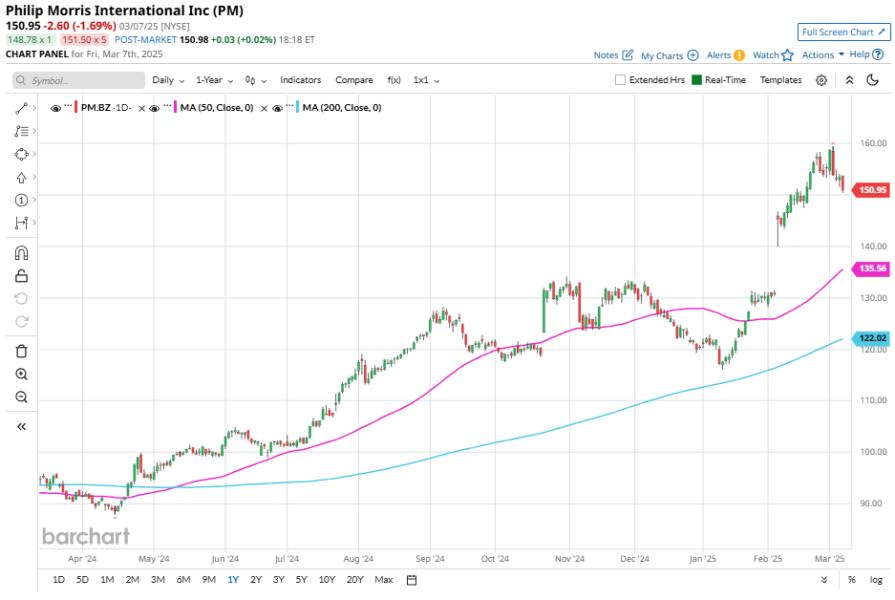This screenshot has width=895, height=600.
Task: Select the shapes drawing tool
Action: click(21, 154)
